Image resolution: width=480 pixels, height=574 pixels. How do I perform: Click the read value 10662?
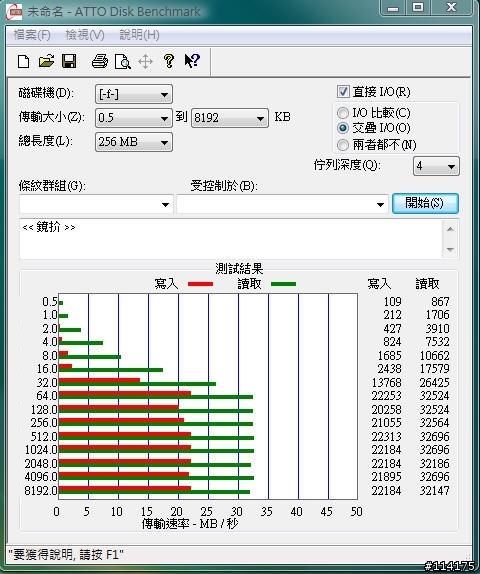(x=434, y=355)
